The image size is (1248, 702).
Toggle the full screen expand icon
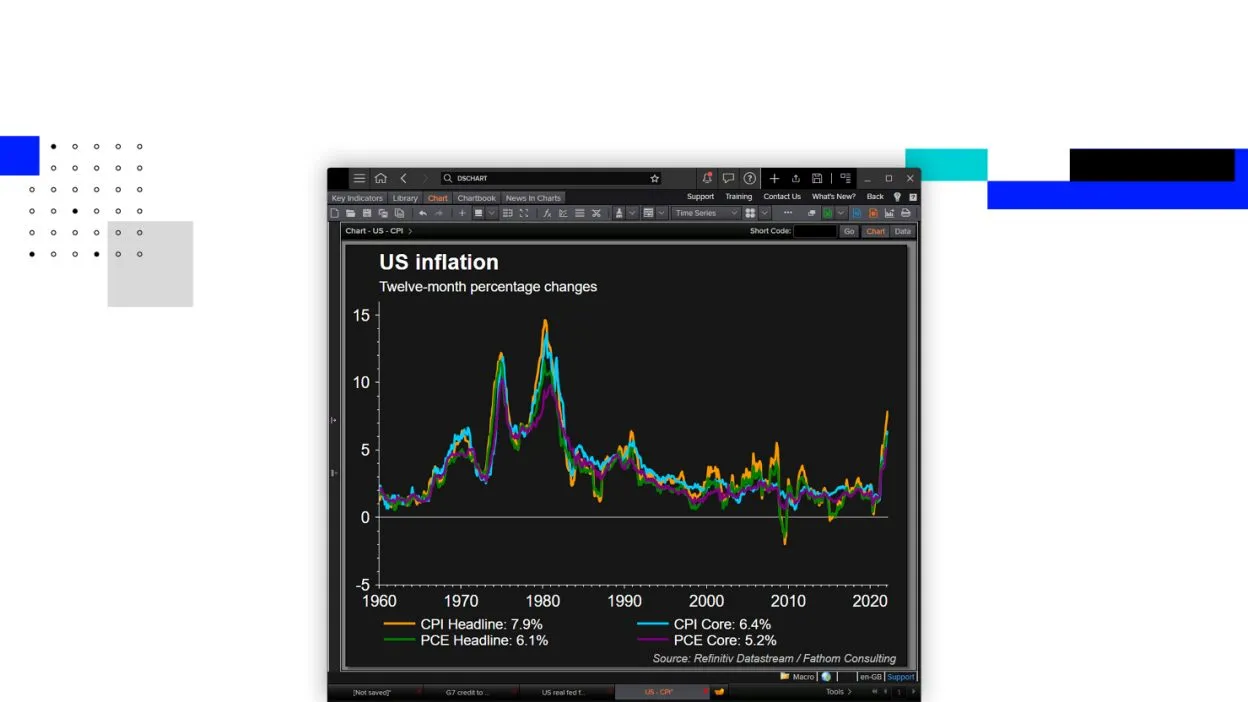click(x=524, y=213)
